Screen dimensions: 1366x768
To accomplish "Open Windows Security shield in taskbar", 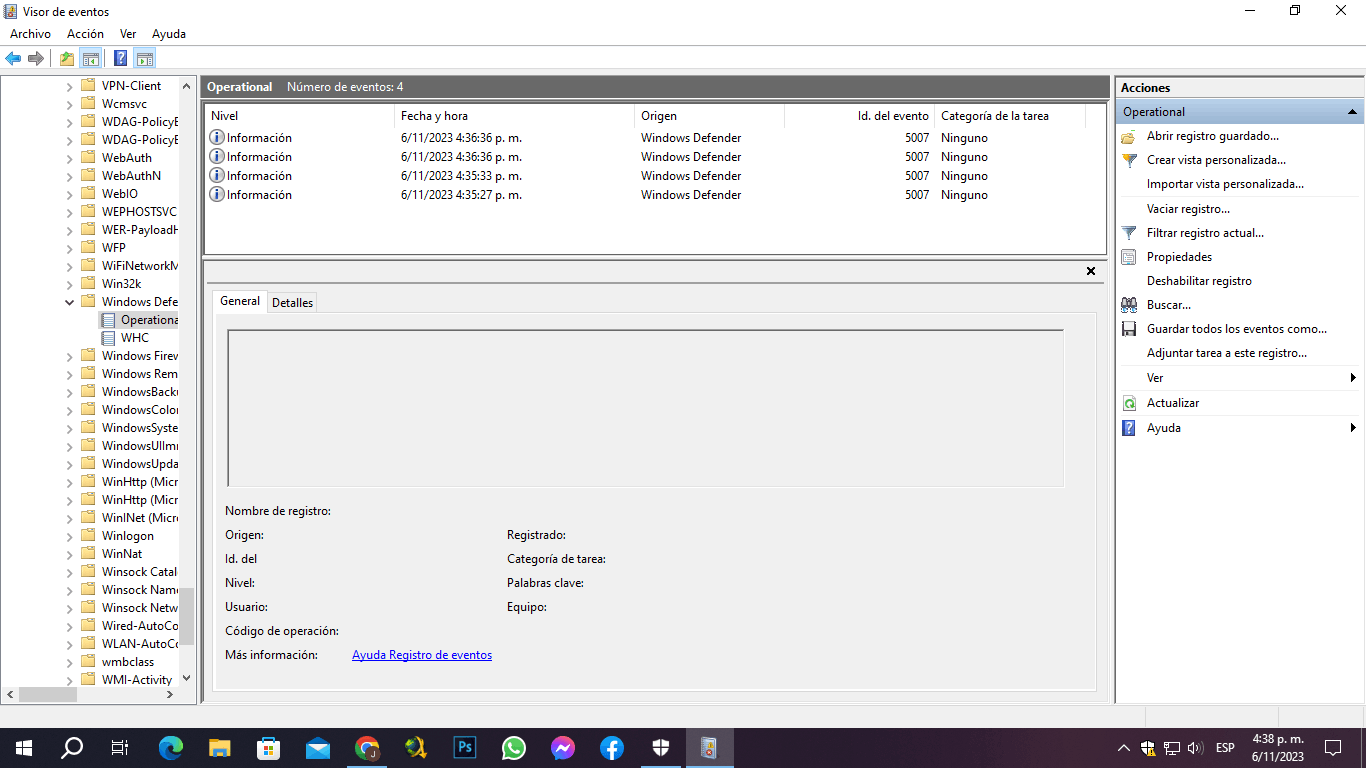I will (661, 748).
